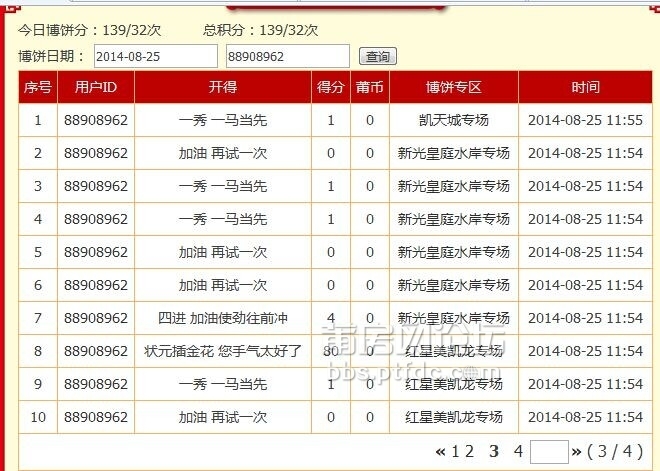Go to page 4 in pagination
The image size is (660, 471).
coord(518,452)
